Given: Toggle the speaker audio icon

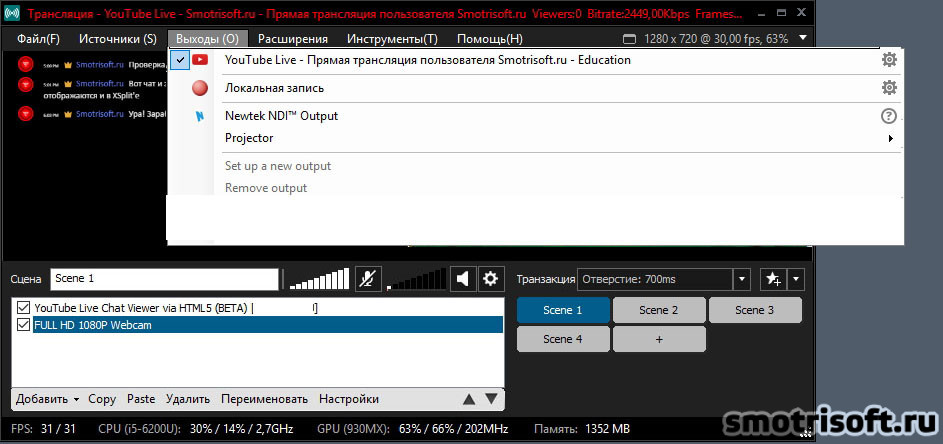Looking at the screenshot, I should pyautogui.click(x=462, y=279).
